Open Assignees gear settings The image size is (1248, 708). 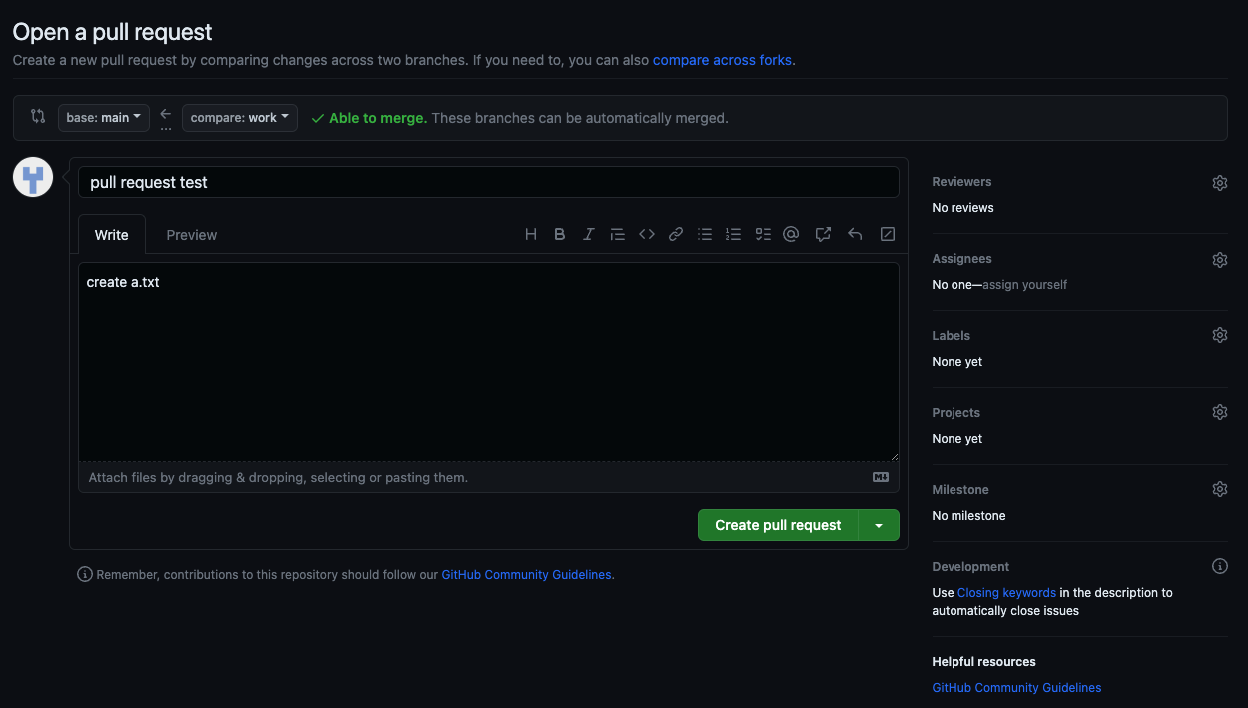1220,260
